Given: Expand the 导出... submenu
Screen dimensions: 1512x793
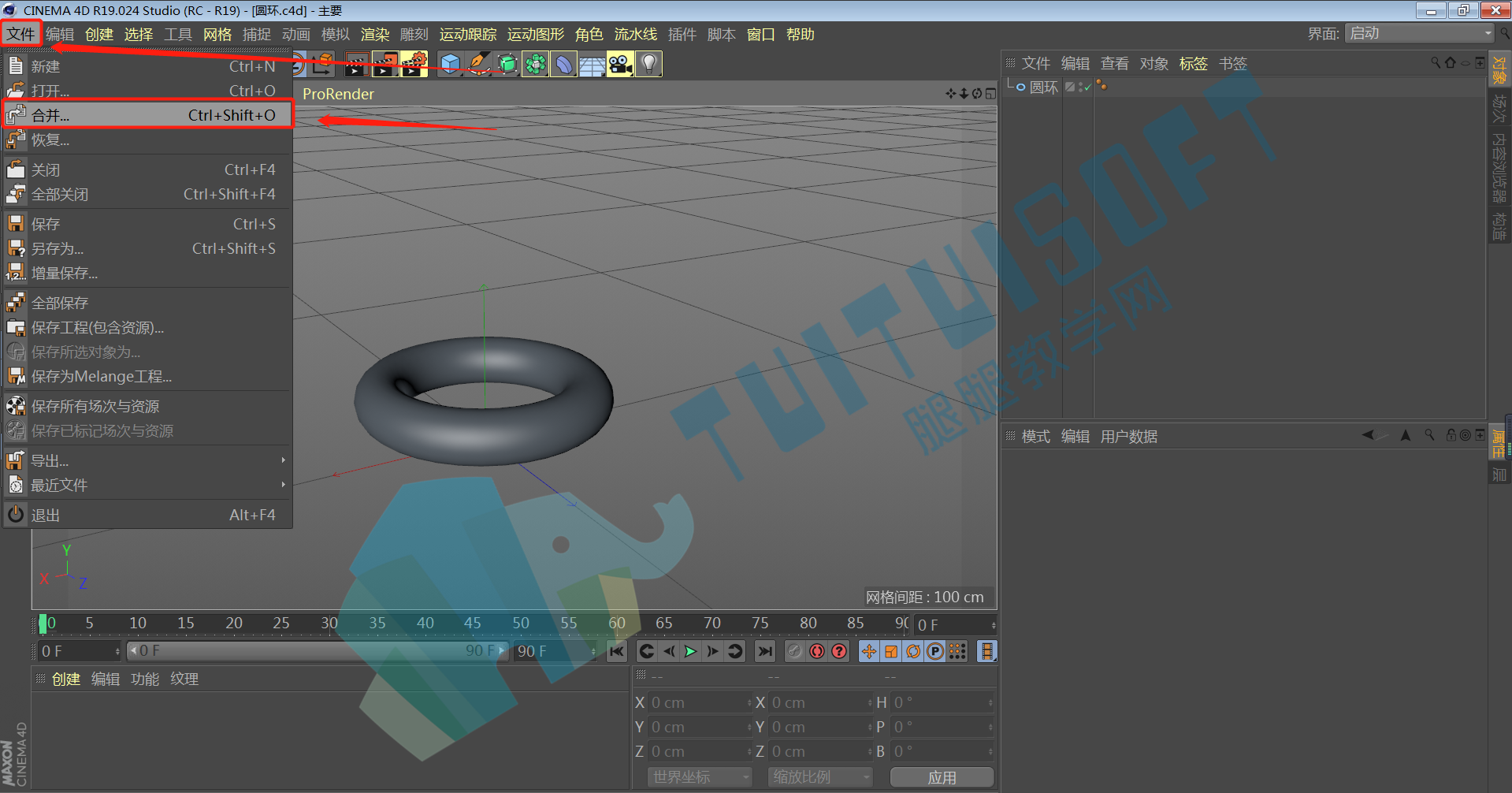Looking at the screenshot, I should point(147,460).
